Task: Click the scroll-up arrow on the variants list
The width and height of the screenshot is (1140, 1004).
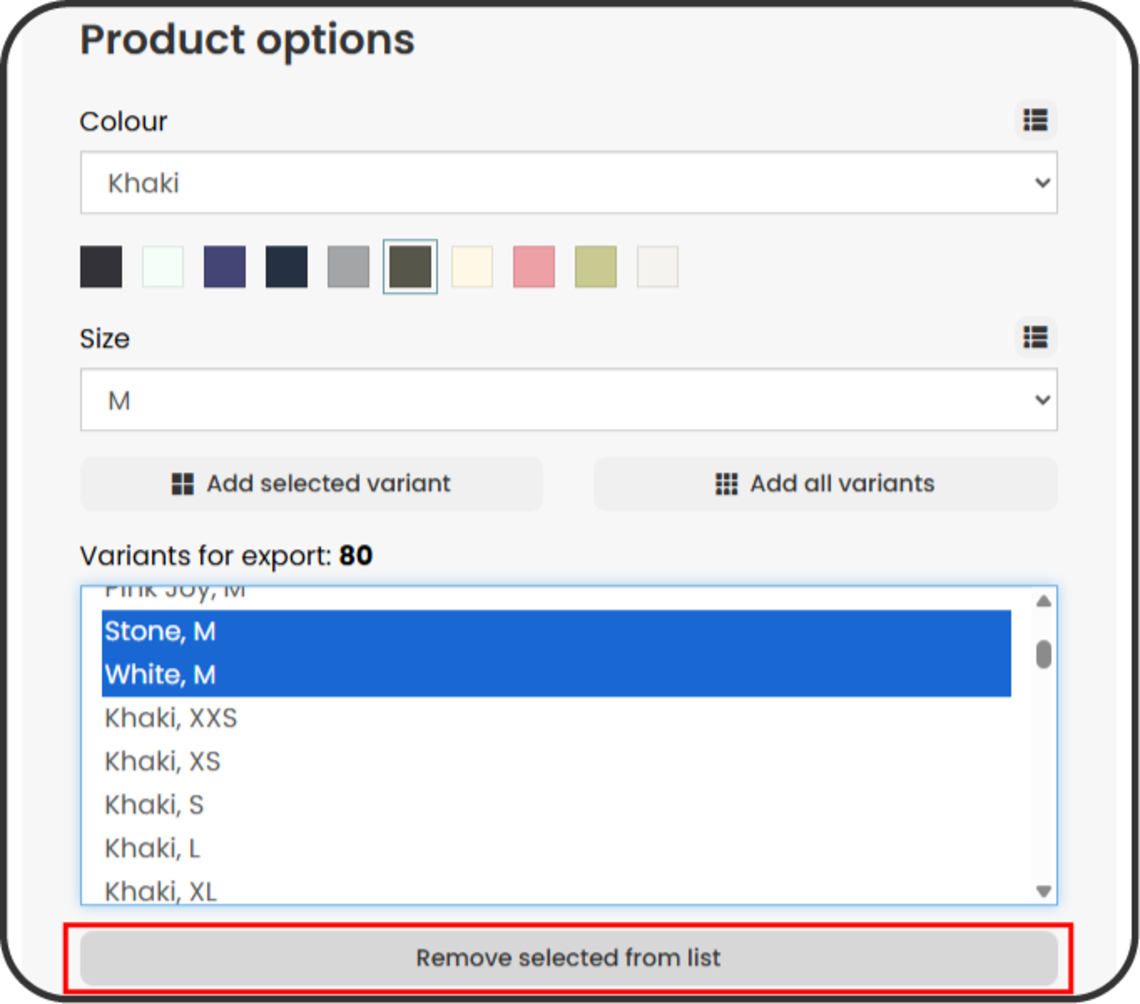Action: click(x=1042, y=600)
